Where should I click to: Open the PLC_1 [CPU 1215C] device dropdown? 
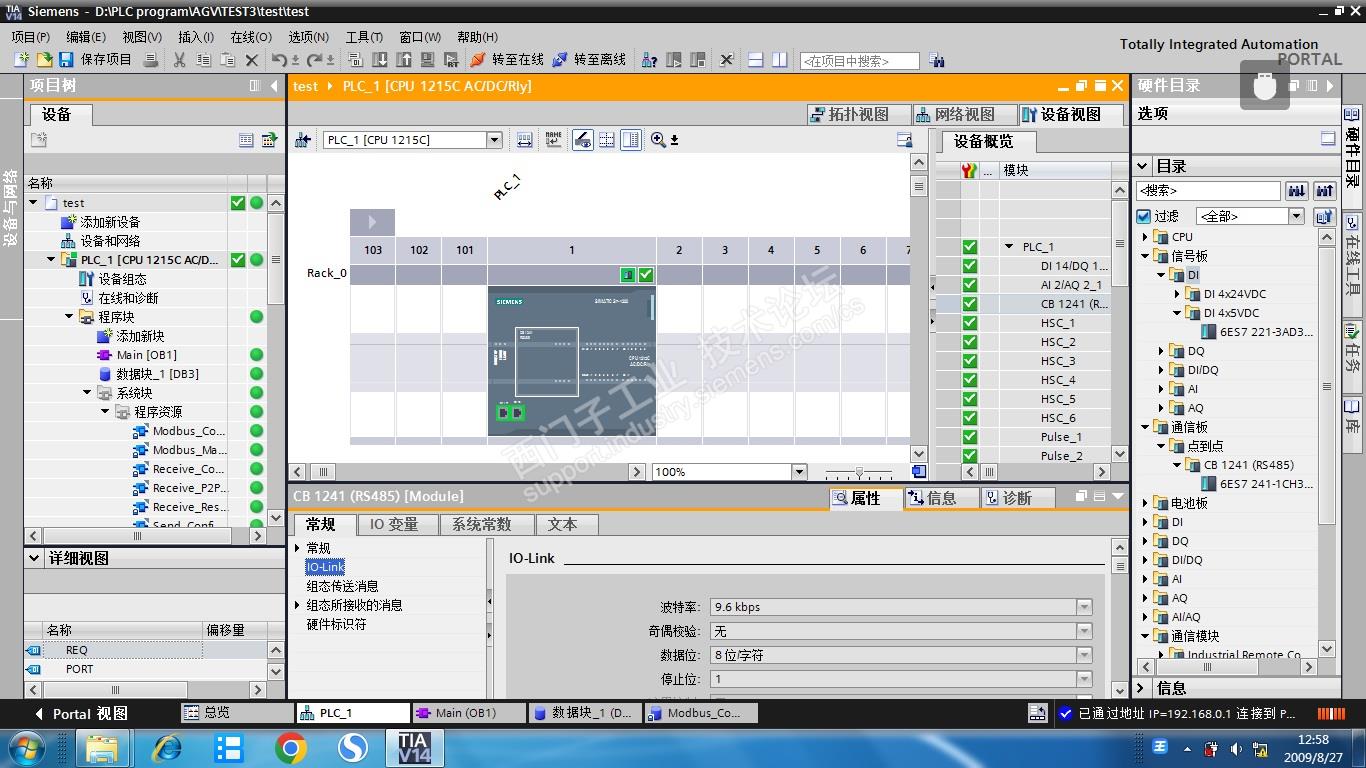click(494, 140)
